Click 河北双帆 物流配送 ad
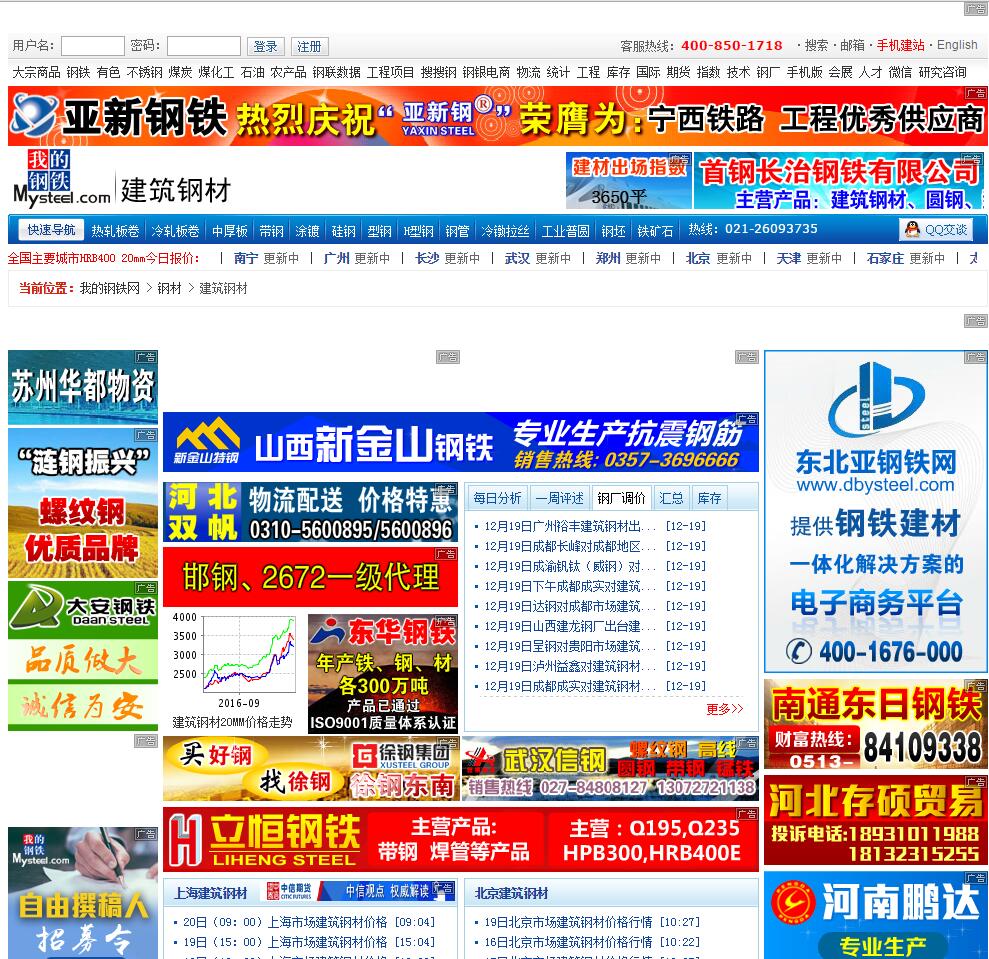The image size is (989, 959). pyautogui.click(x=310, y=512)
